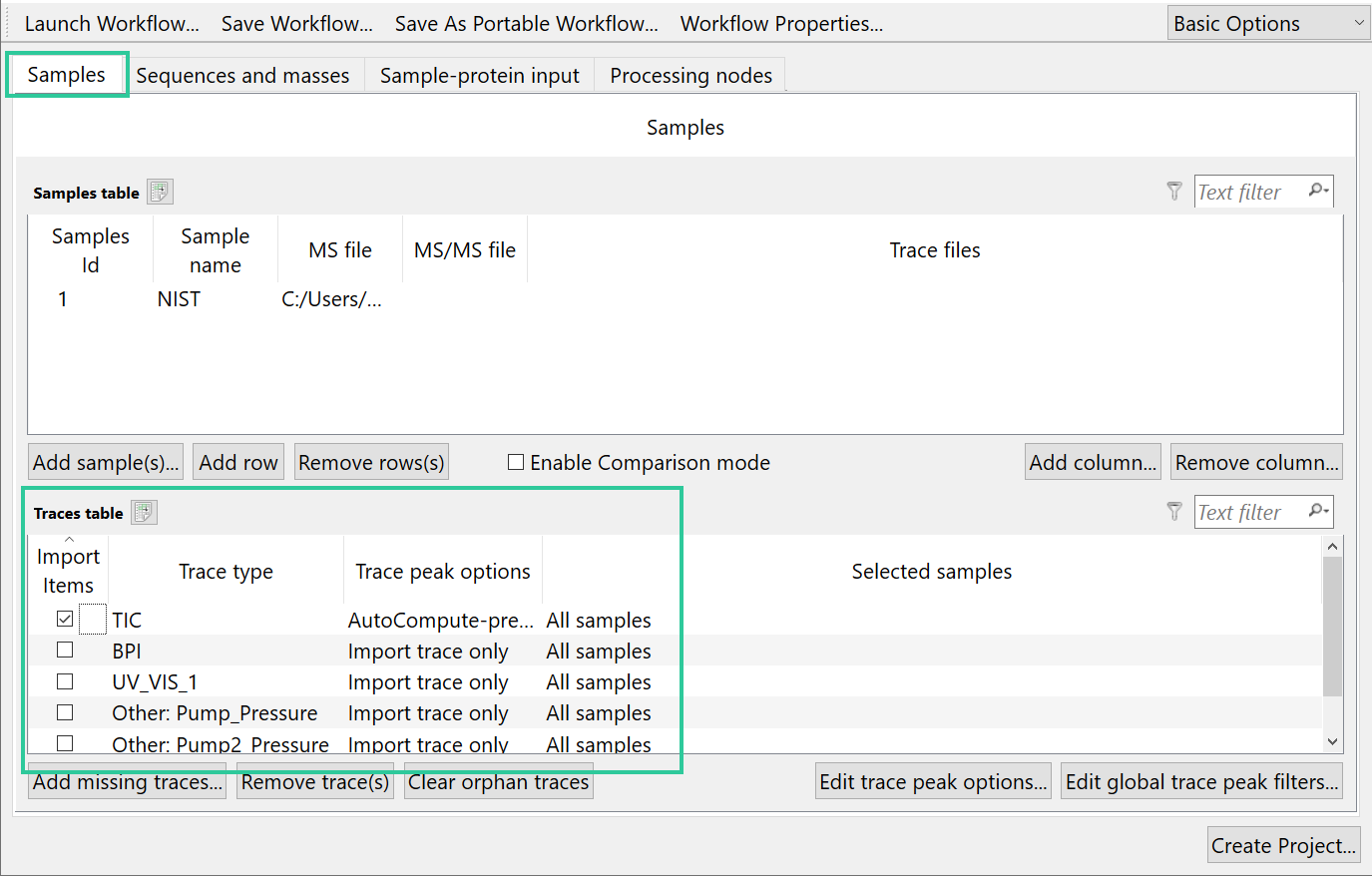Click the Samples Id column header

[x=91, y=250]
